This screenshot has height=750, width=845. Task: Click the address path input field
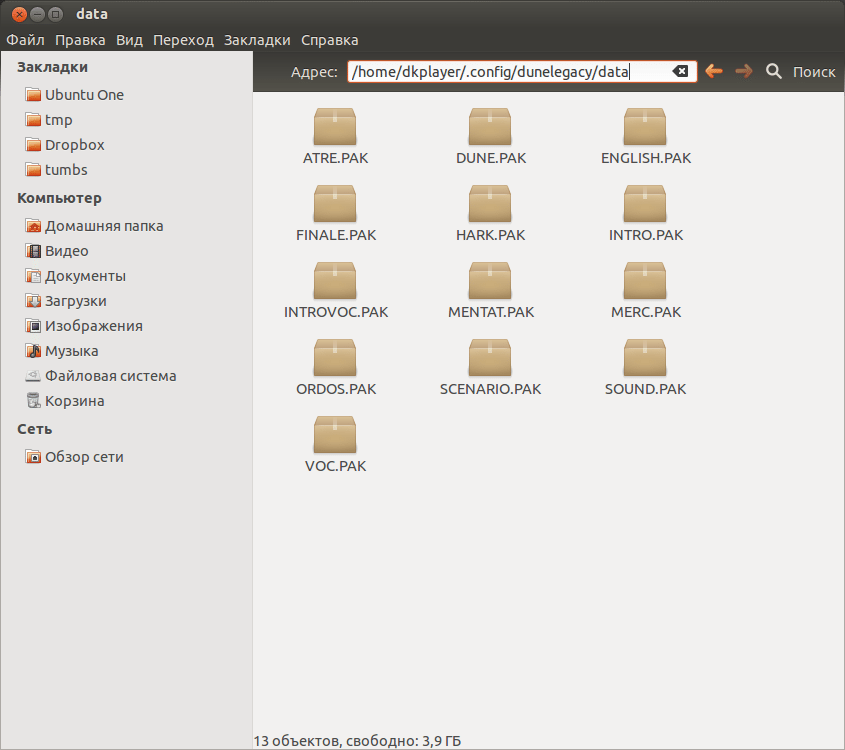(x=522, y=71)
